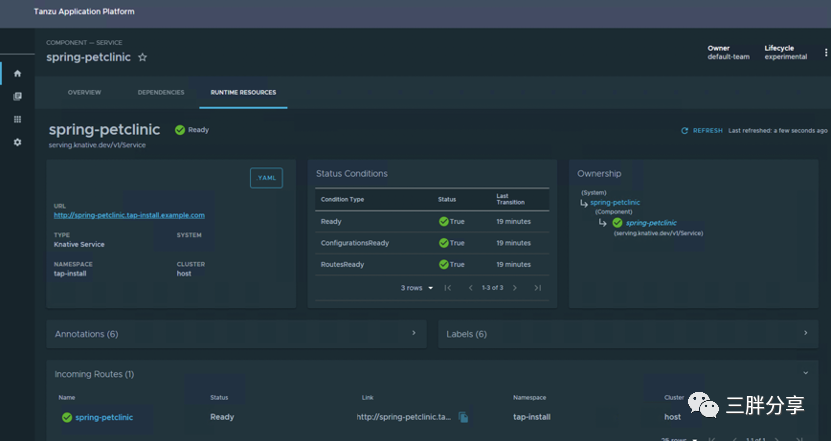Click green check in Ownership tree
832x442 pixels.
click(617, 223)
